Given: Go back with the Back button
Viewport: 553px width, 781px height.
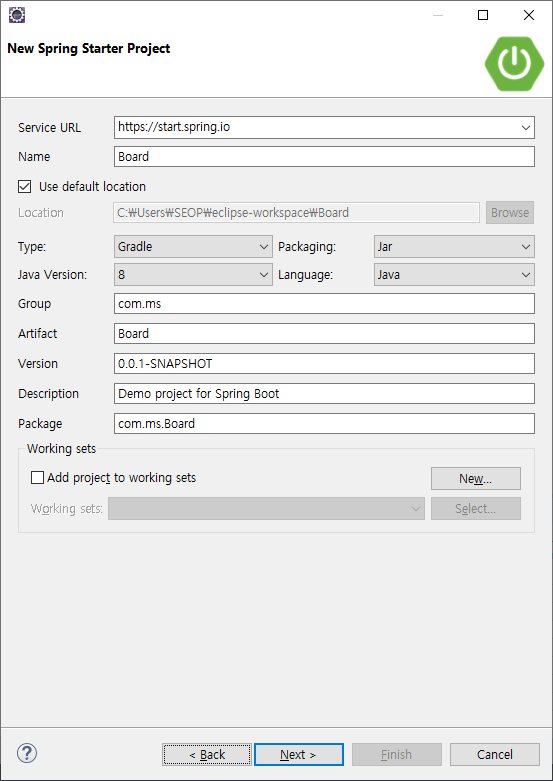Looking at the screenshot, I should click(x=207, y=755).
